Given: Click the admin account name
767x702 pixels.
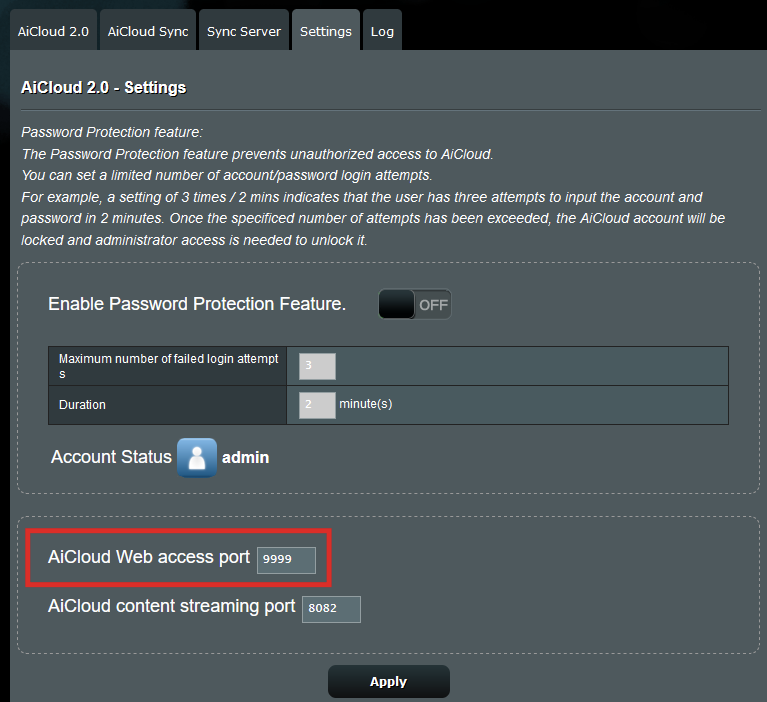Looking at the screenshot, I should tap(246, 457).
